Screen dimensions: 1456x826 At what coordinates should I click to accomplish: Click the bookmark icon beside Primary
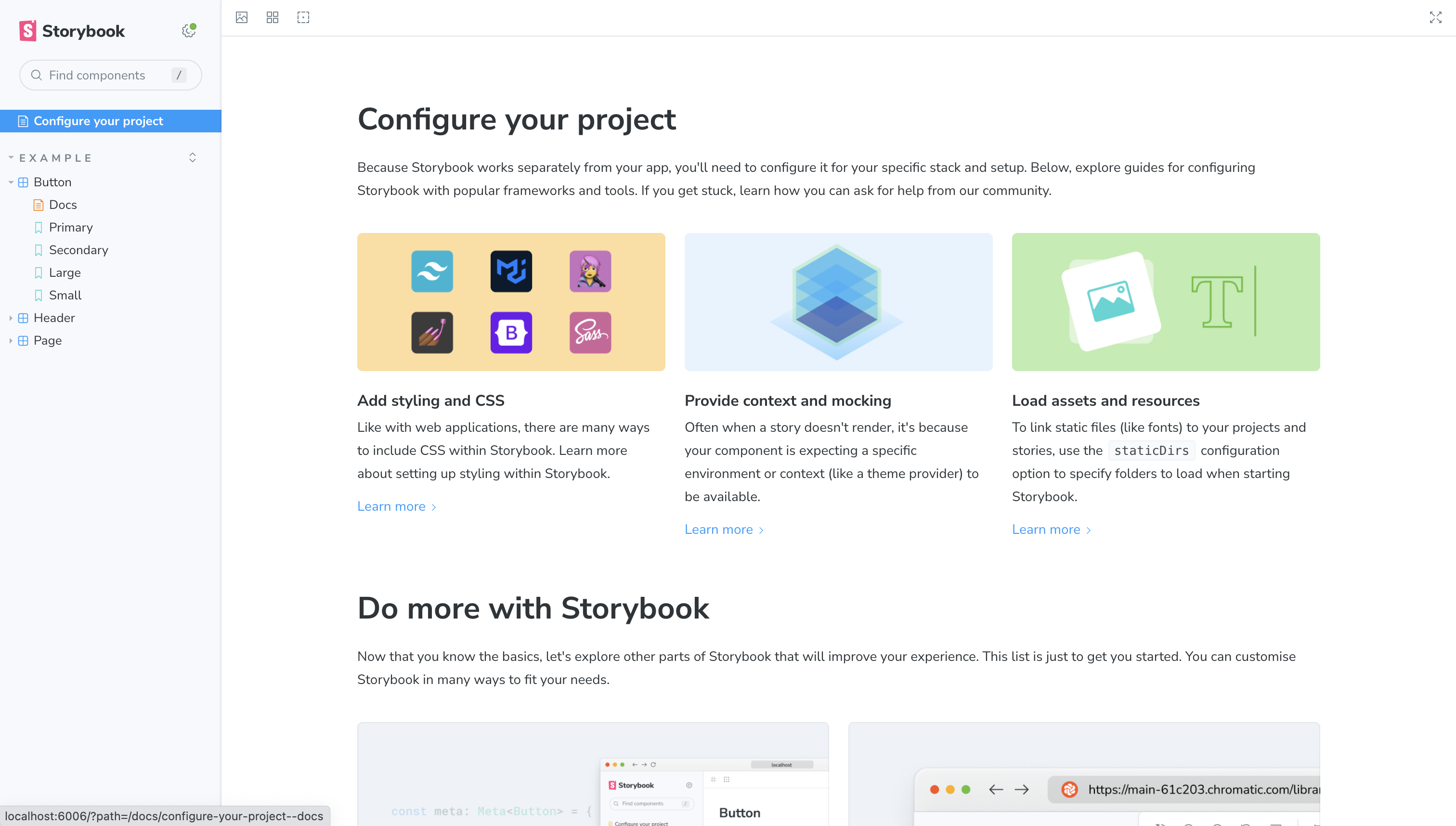click(x=39, y=228)
